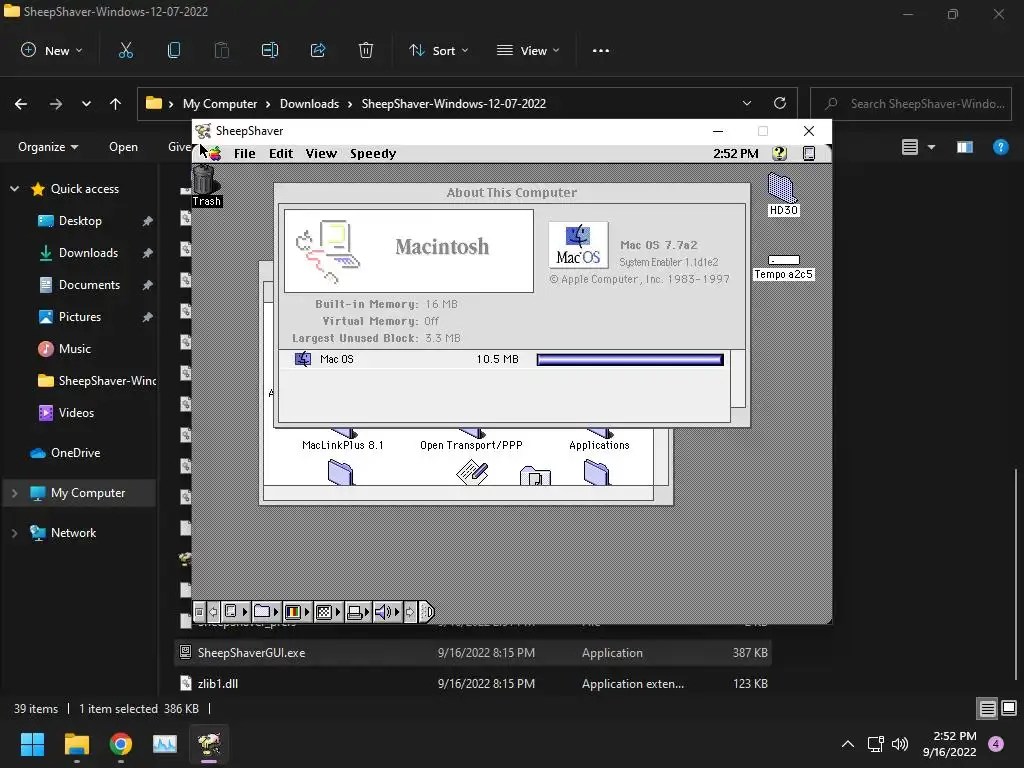
Task: Toggle the preview pane button
Action: [965, 147]
